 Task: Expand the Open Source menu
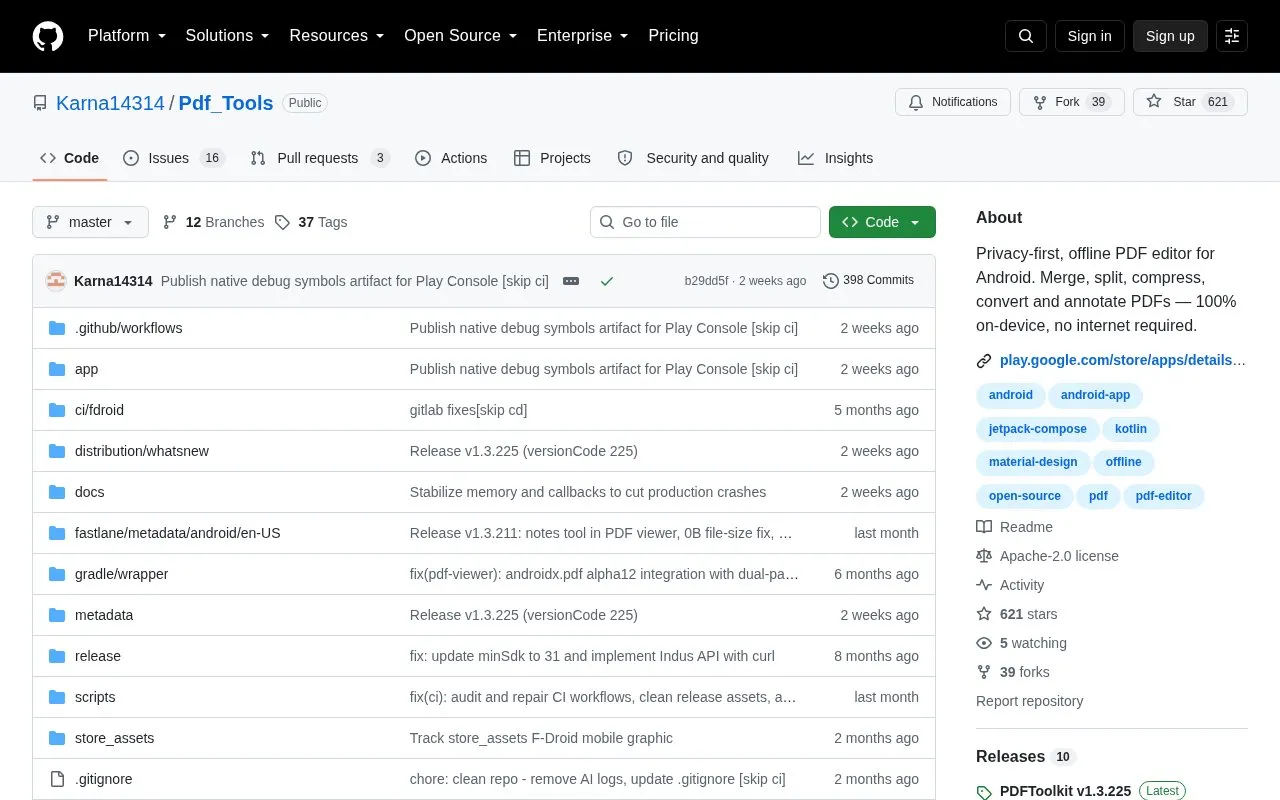point(460,36)
